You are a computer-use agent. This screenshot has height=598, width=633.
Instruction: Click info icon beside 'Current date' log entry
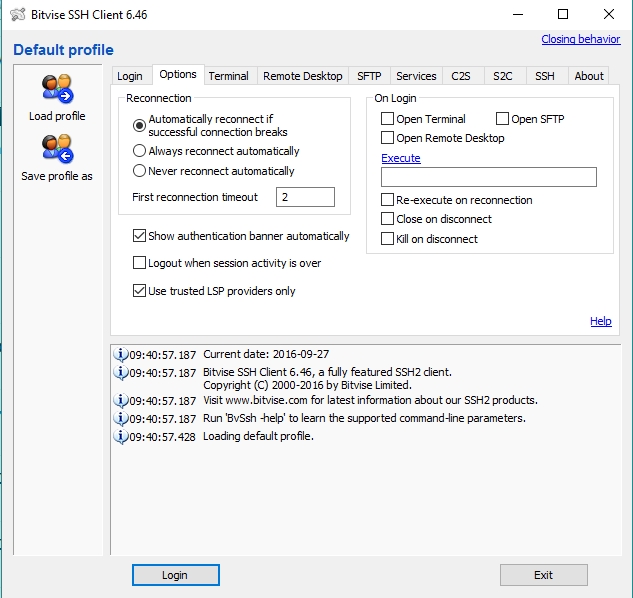(120, 354)
